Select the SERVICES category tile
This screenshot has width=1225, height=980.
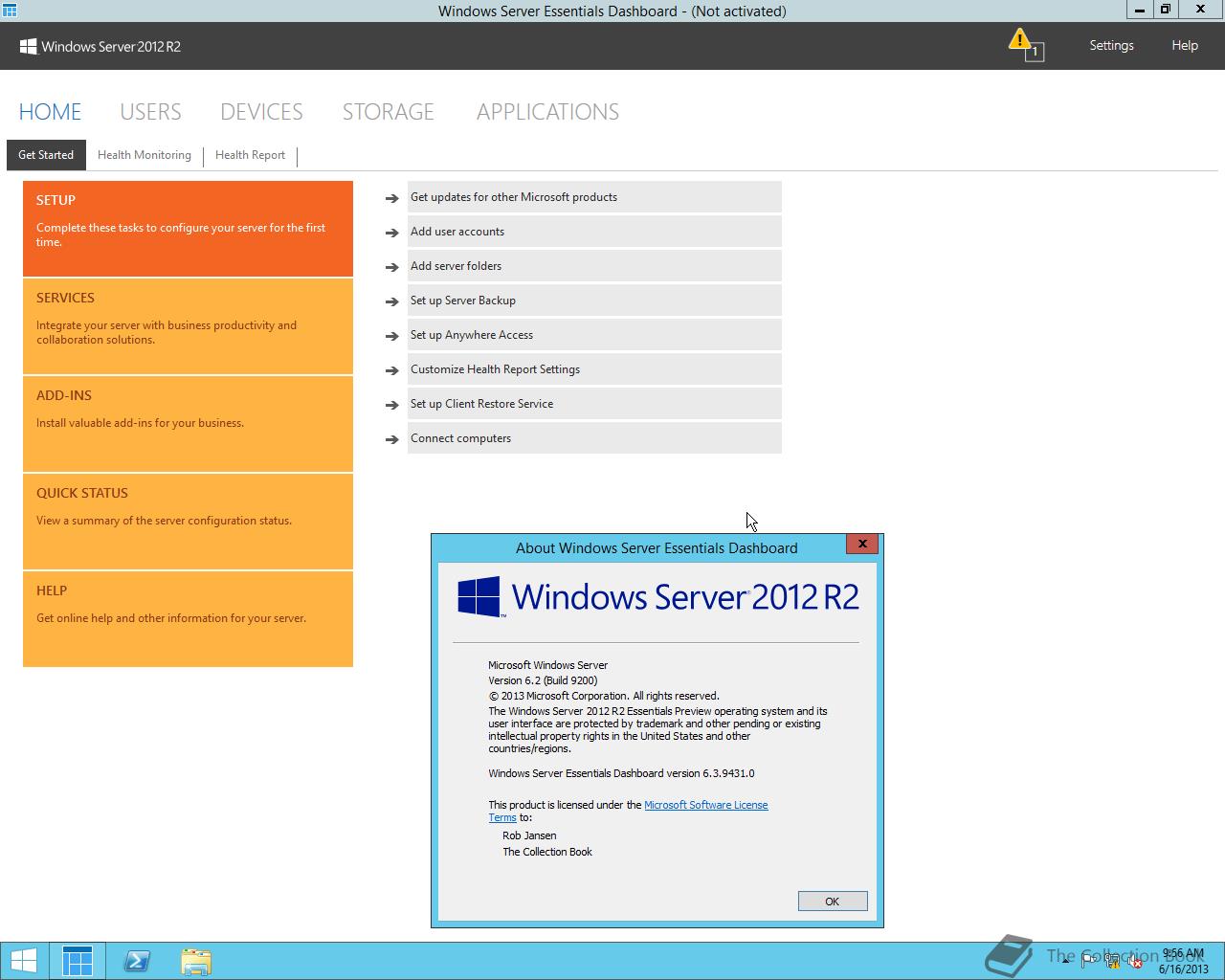coord(188,325)
